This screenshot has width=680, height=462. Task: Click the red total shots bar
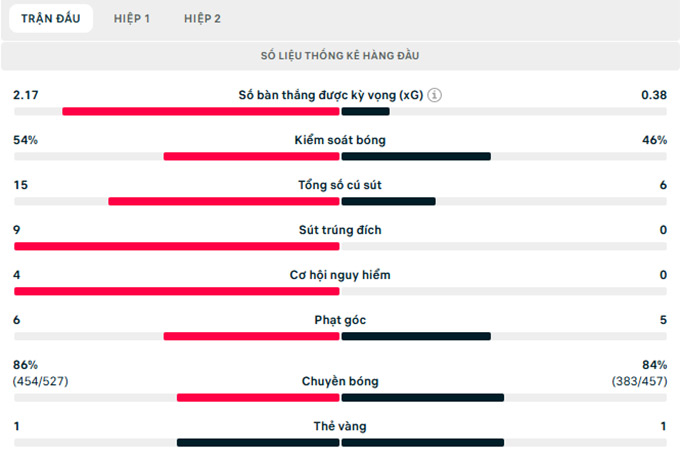click(224, 201)
